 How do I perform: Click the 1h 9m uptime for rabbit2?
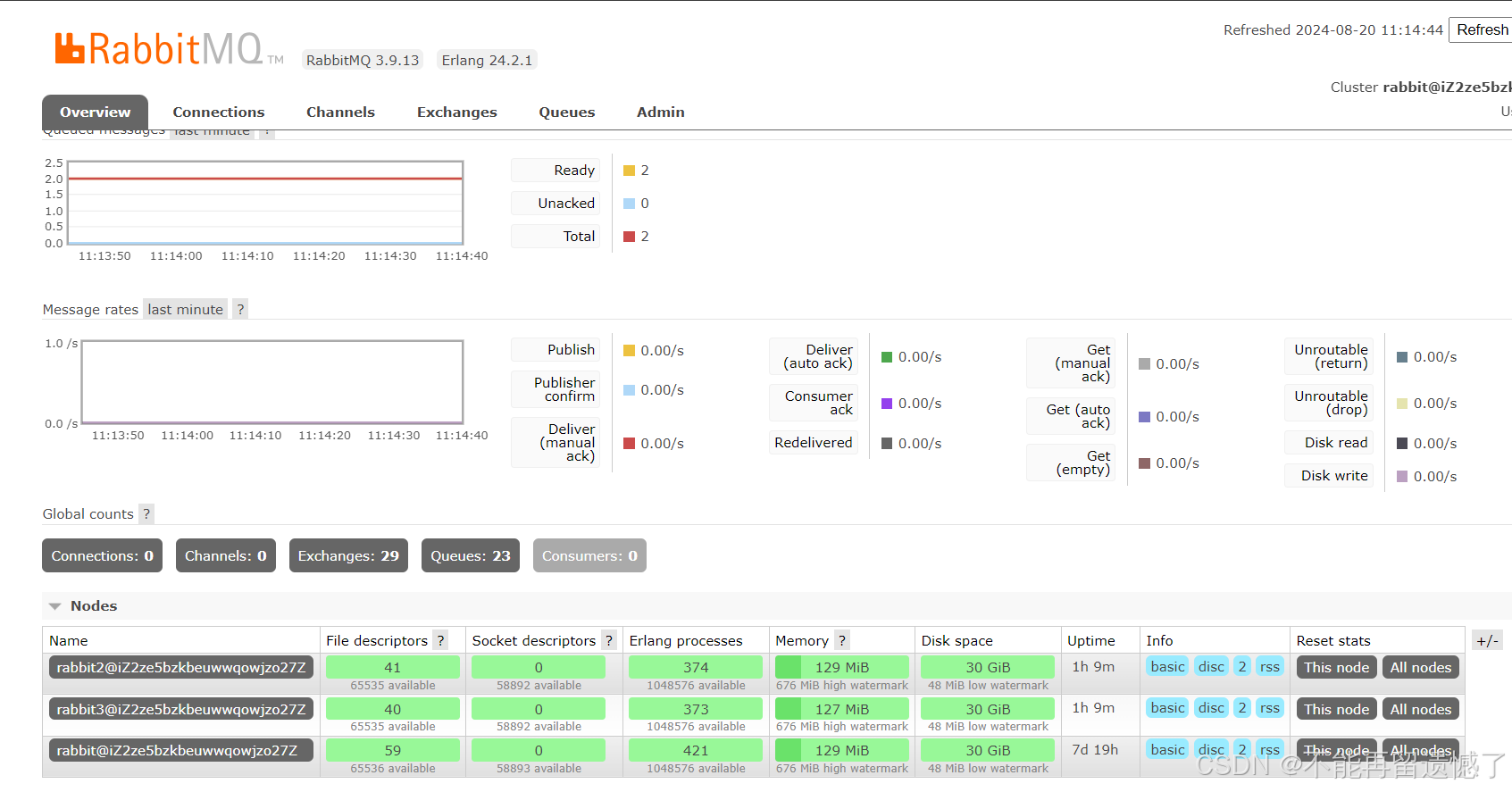click(1093, 666)
